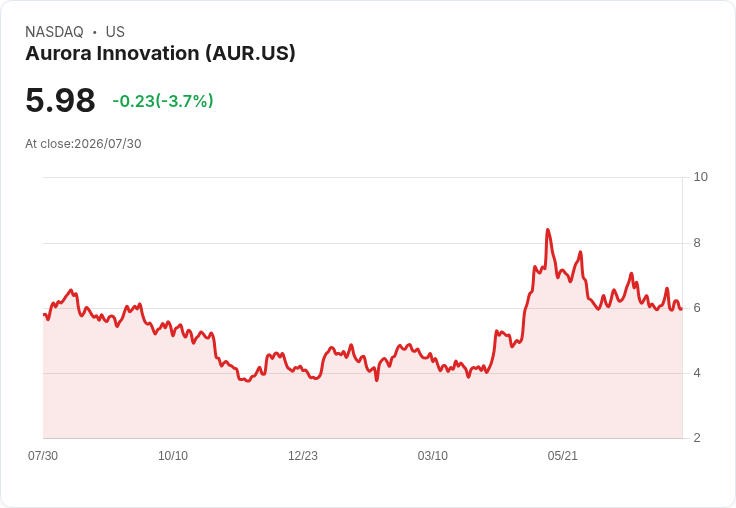Click the 4 y-axis price label
The width and height of the screenshot is (736, 508).
697,373
